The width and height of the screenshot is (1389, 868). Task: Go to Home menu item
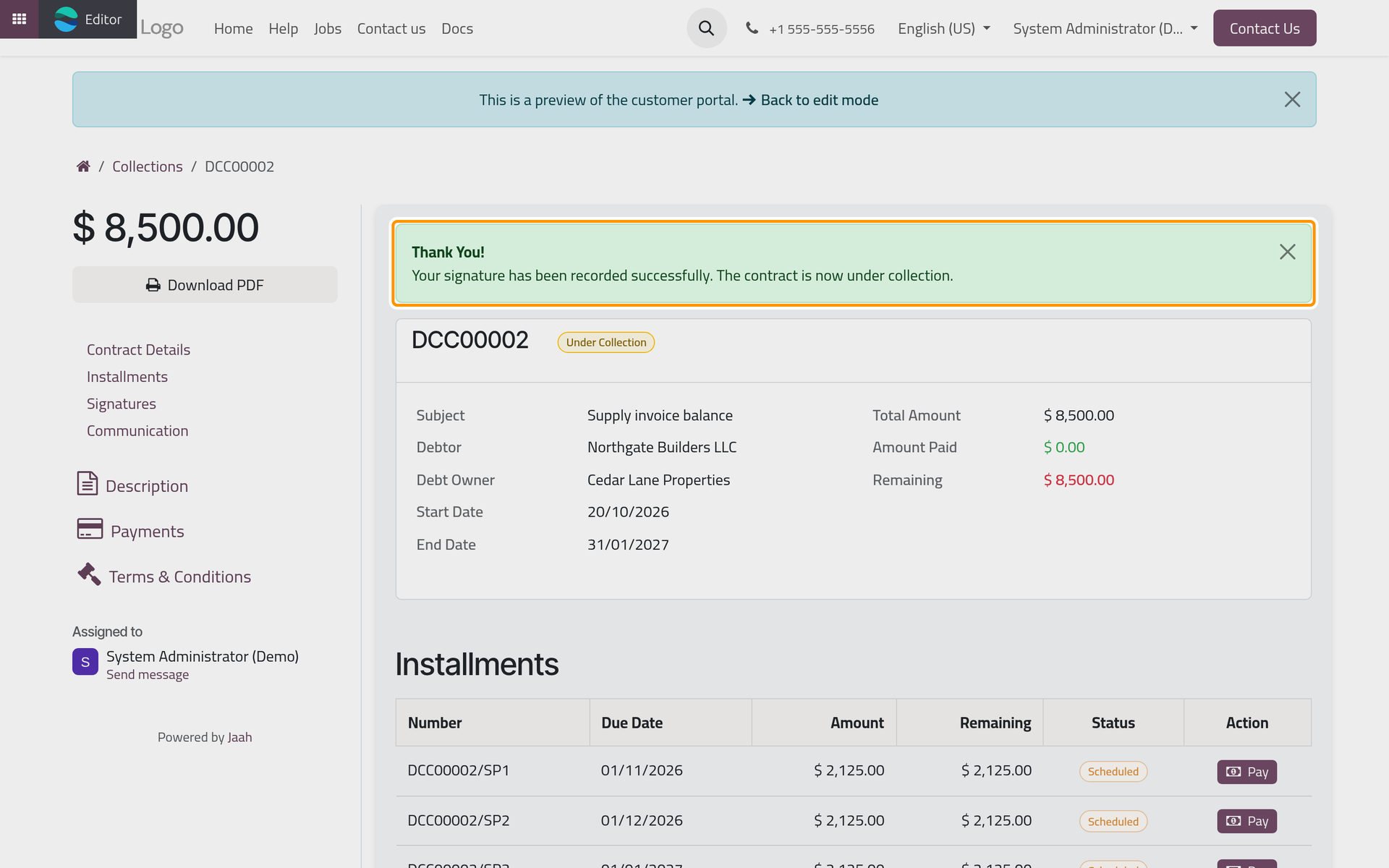(x=233, y=28)
